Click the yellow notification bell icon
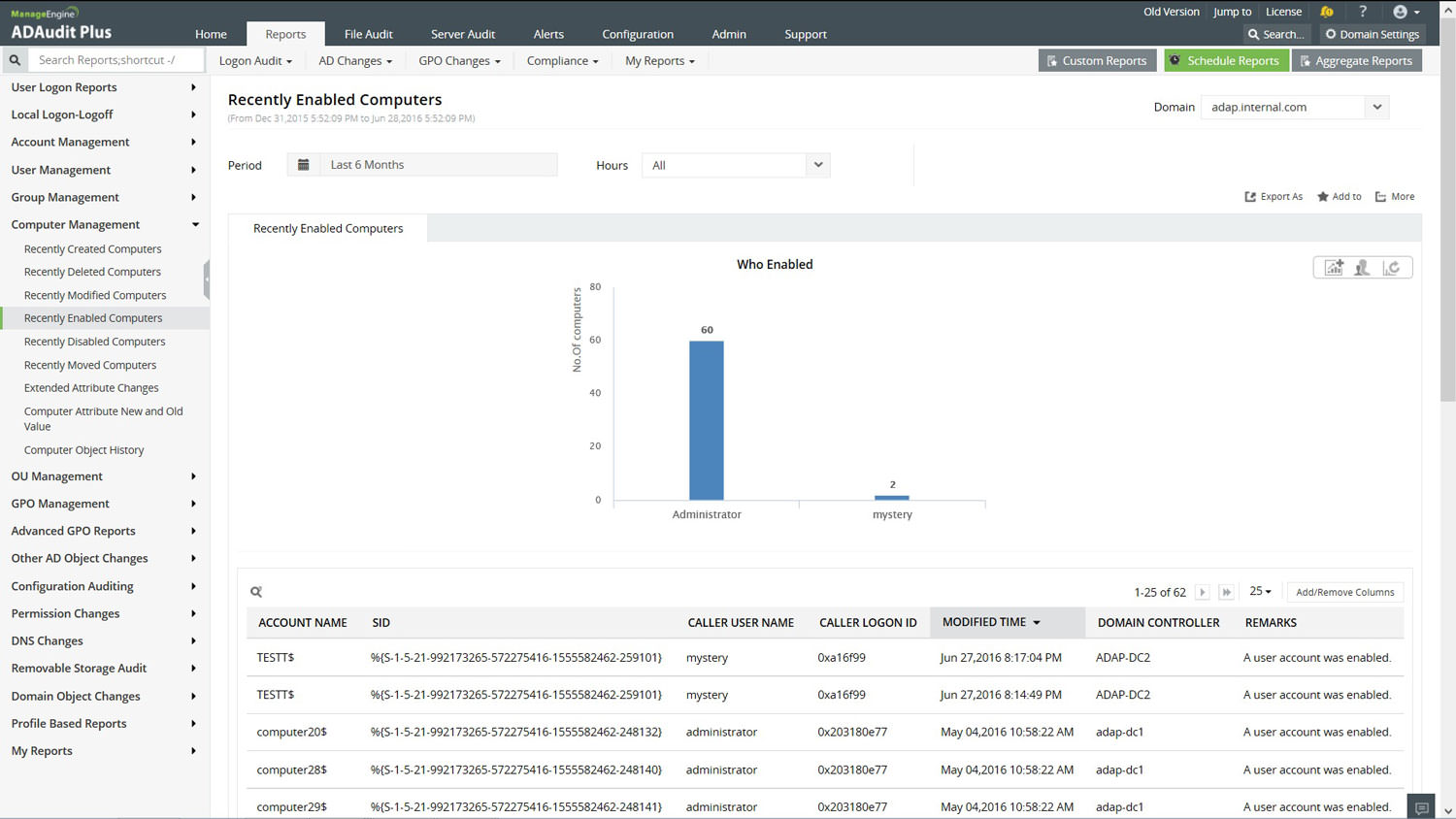This screenshot has height=819, width=1456. point(1326,12)
